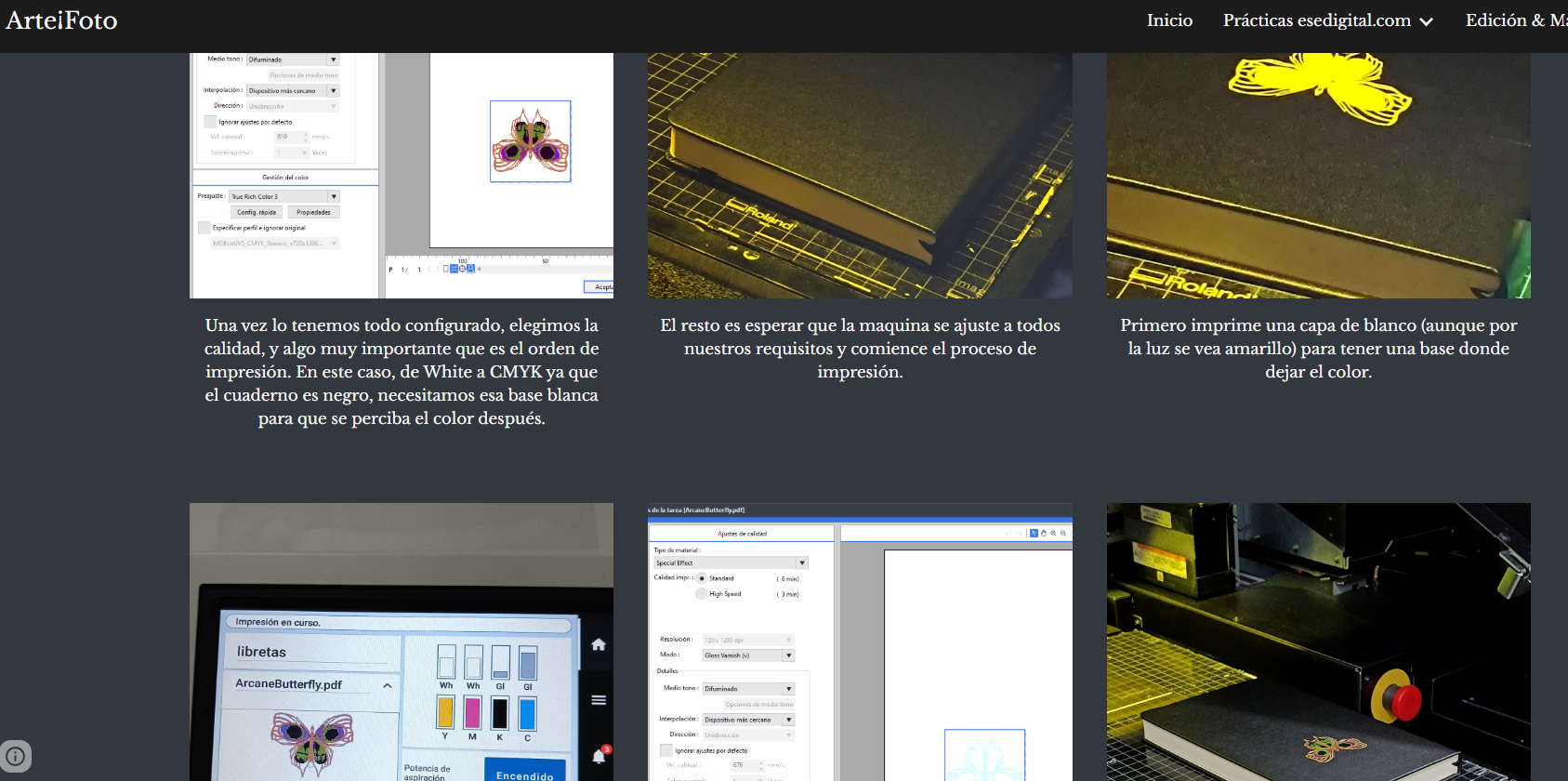Viewport: 1568px width, 781px height.
Task: Open the yellow butterfly print photo
Action: coord(1318,176)
